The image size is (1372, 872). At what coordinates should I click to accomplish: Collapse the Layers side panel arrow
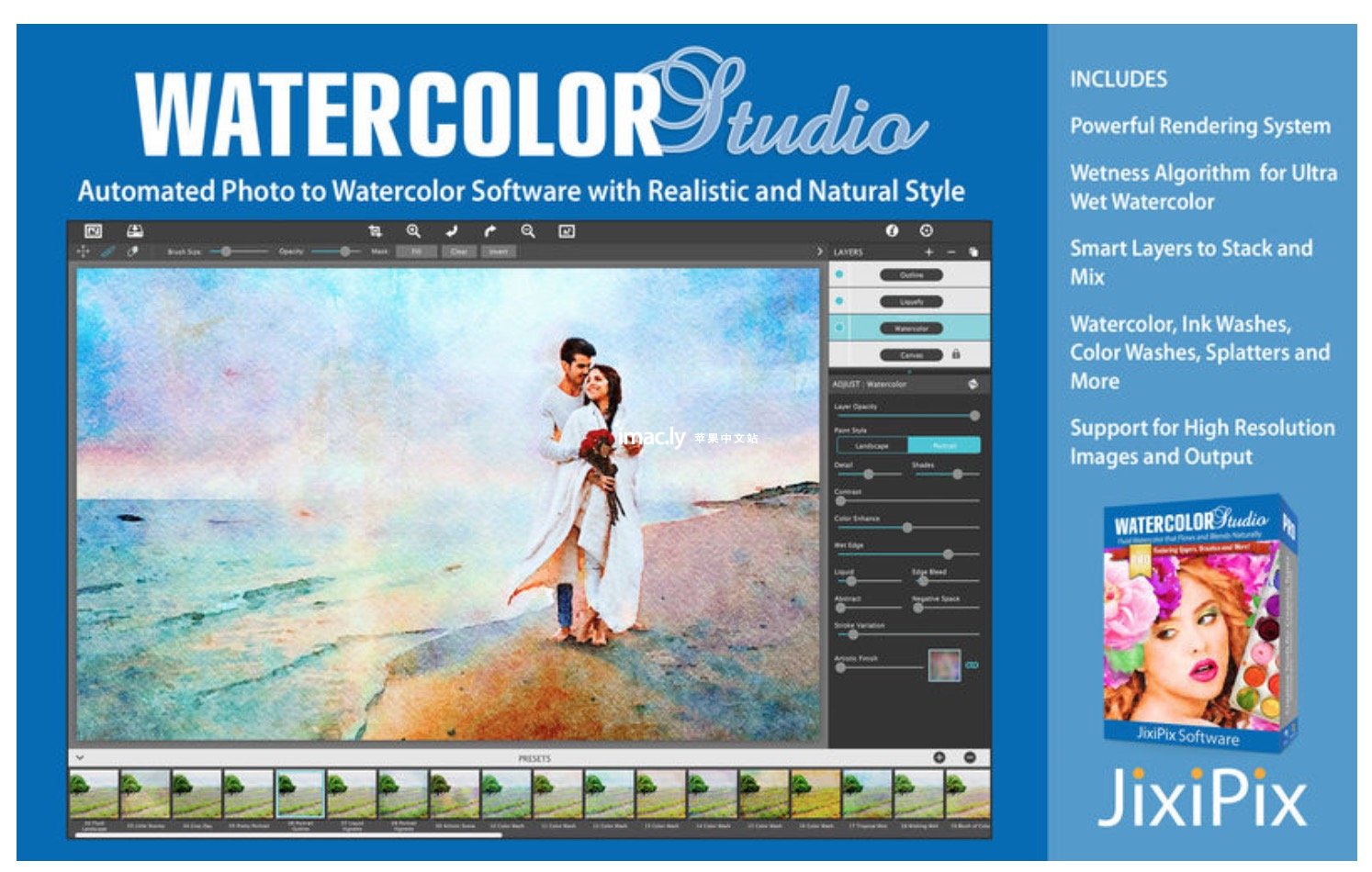(x=820, y=252)
